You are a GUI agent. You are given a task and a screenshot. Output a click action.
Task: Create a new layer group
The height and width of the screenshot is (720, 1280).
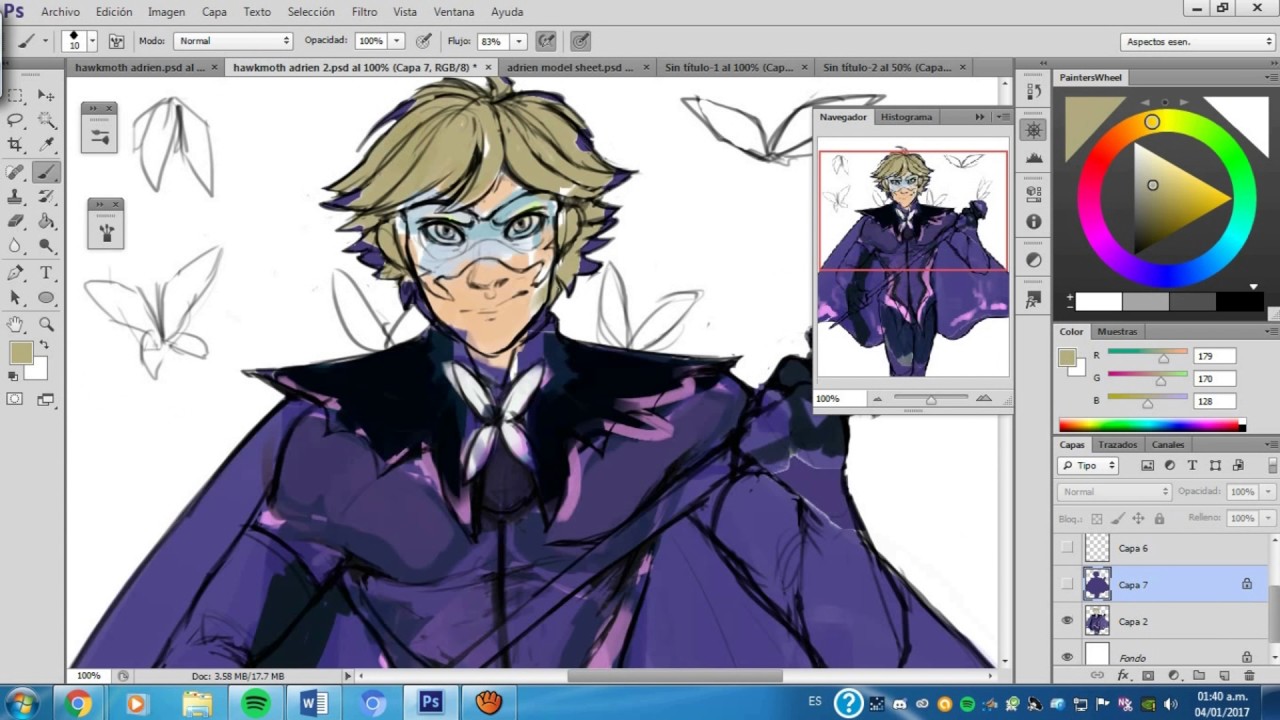click(1198, 676)
